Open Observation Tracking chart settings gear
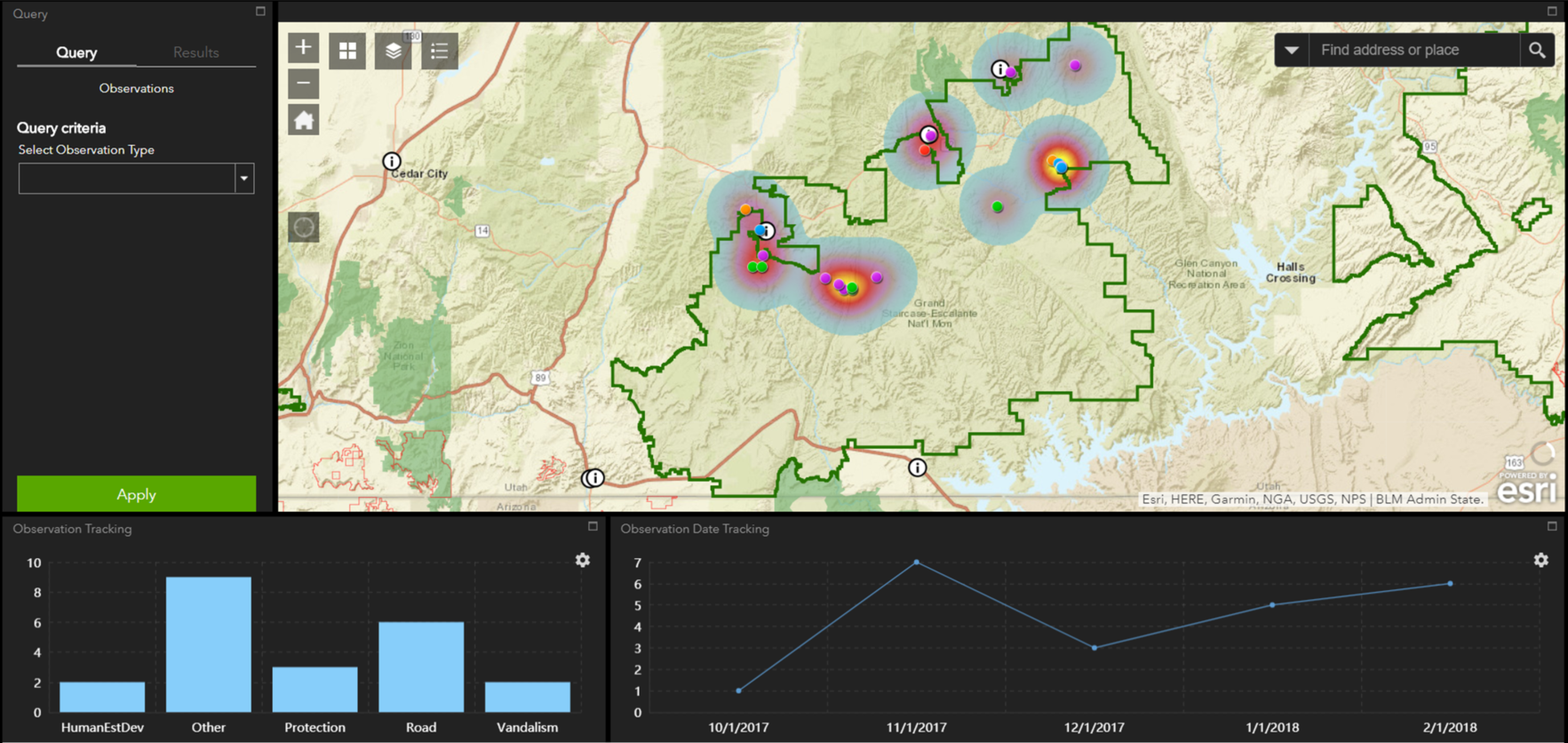The height and width of the screenshot is (743, 1568). click(583, 560)
